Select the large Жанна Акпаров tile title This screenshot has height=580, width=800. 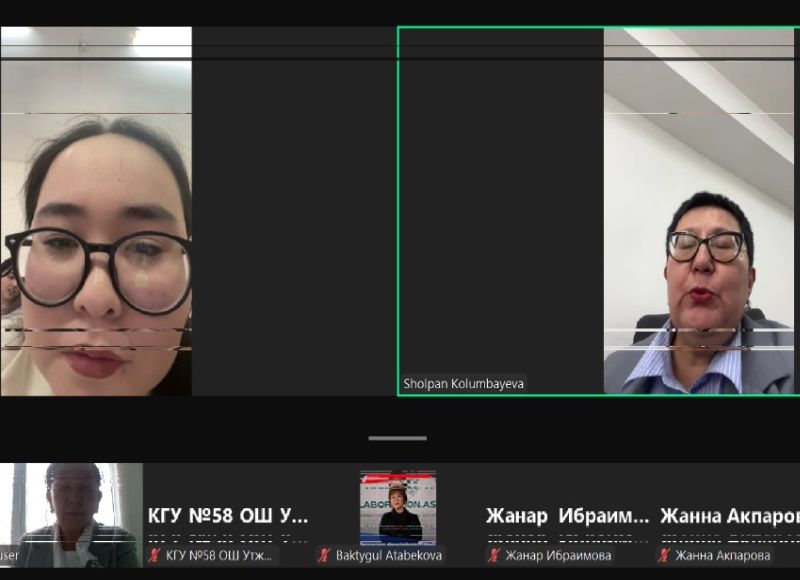click(730, 516)
